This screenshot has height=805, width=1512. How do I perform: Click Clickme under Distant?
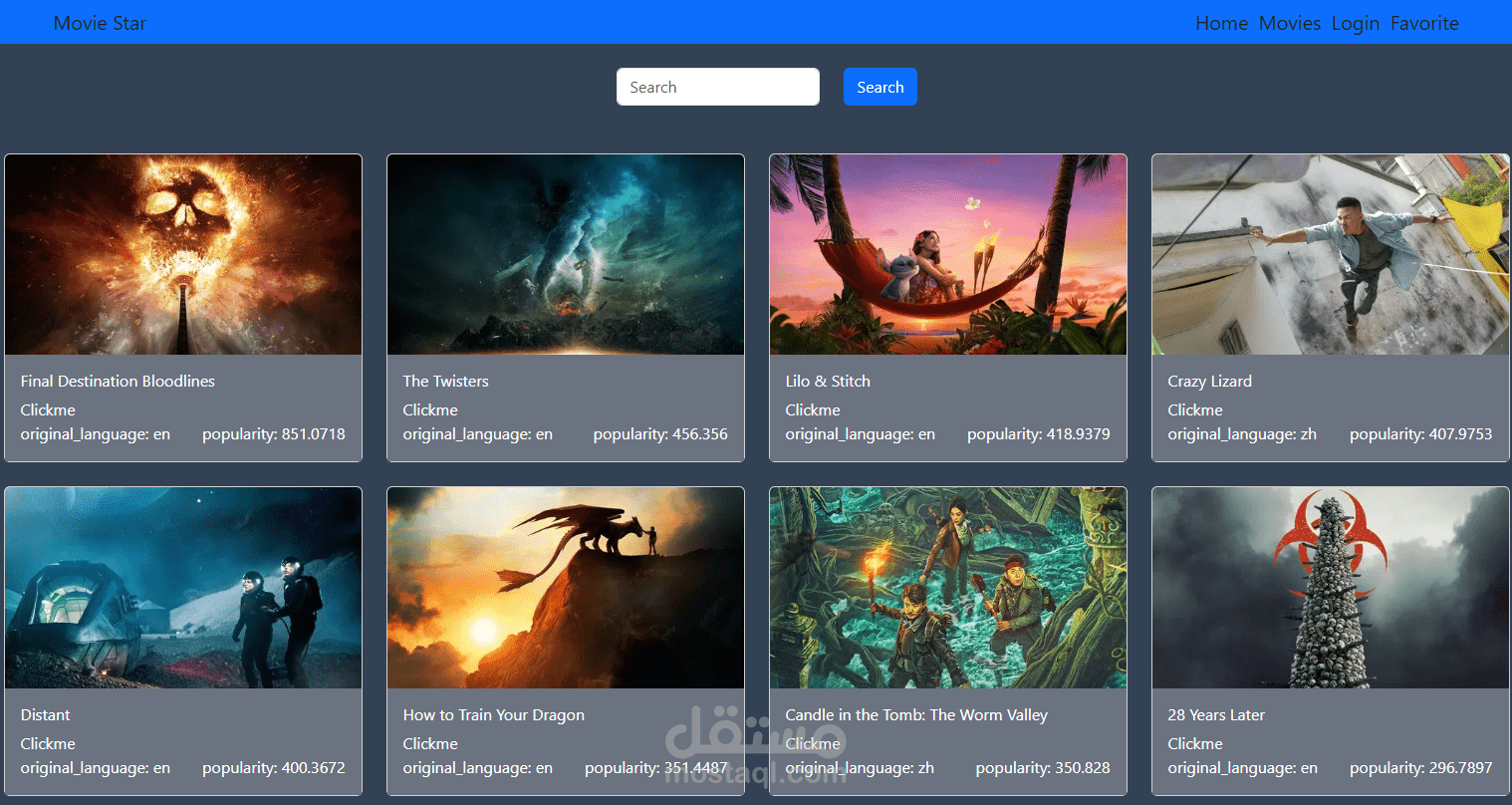pyautogui.click(x=48, y=743)
